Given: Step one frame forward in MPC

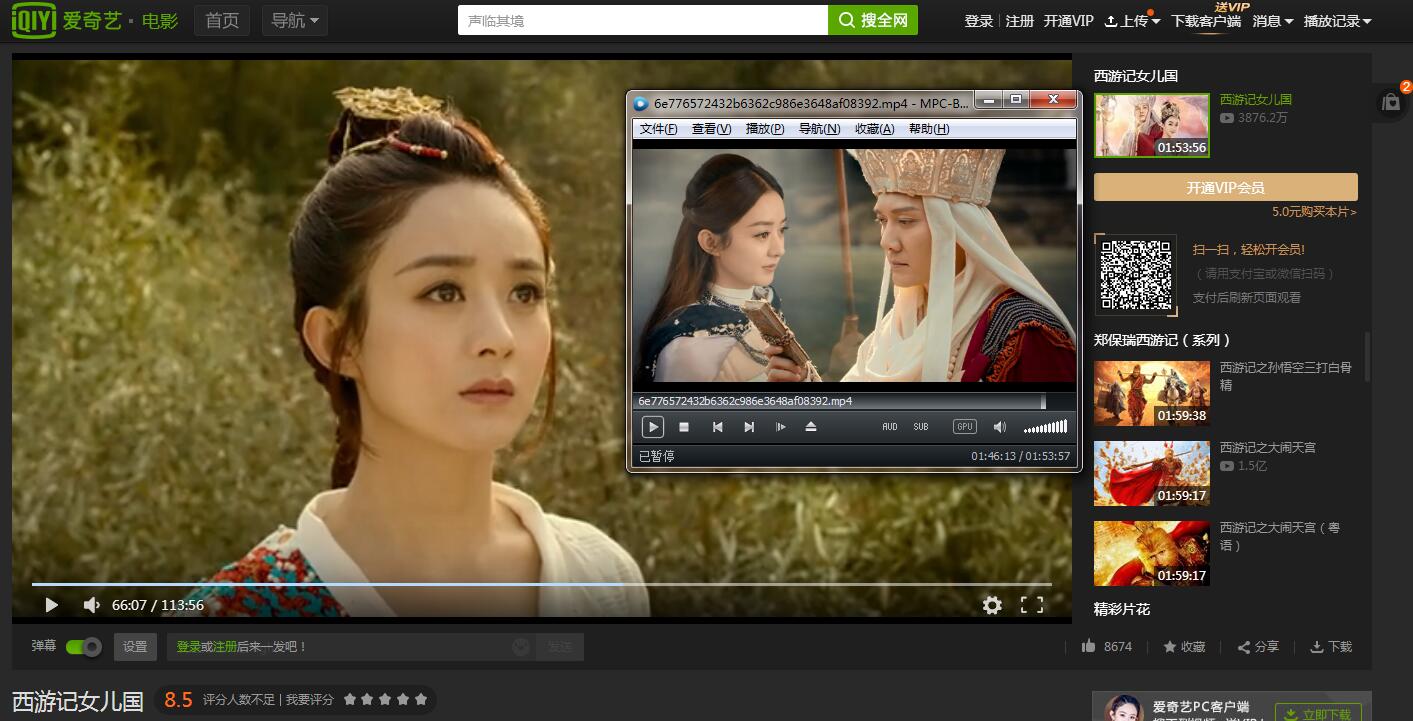Looking at the screenshot, I should click(781, 427).
